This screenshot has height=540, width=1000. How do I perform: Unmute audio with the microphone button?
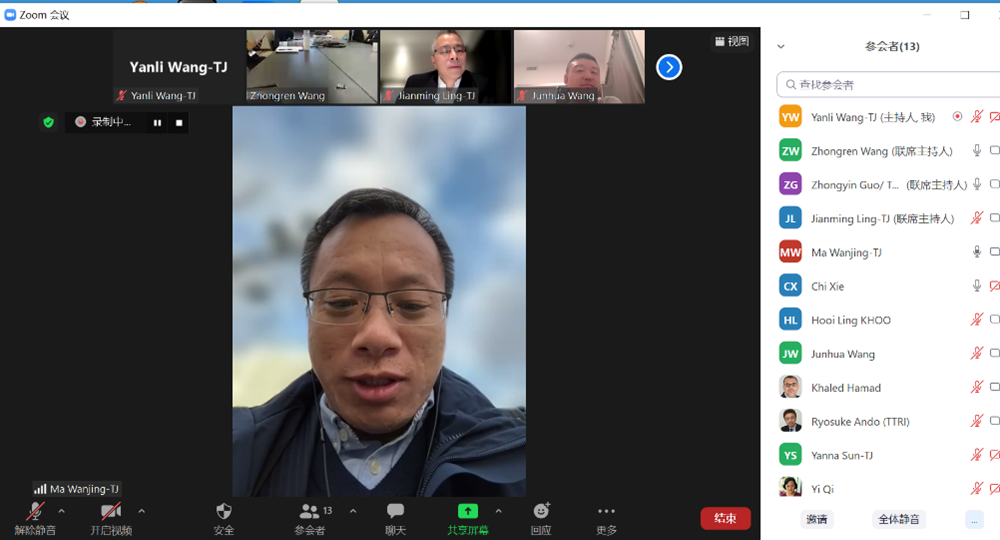35,512
